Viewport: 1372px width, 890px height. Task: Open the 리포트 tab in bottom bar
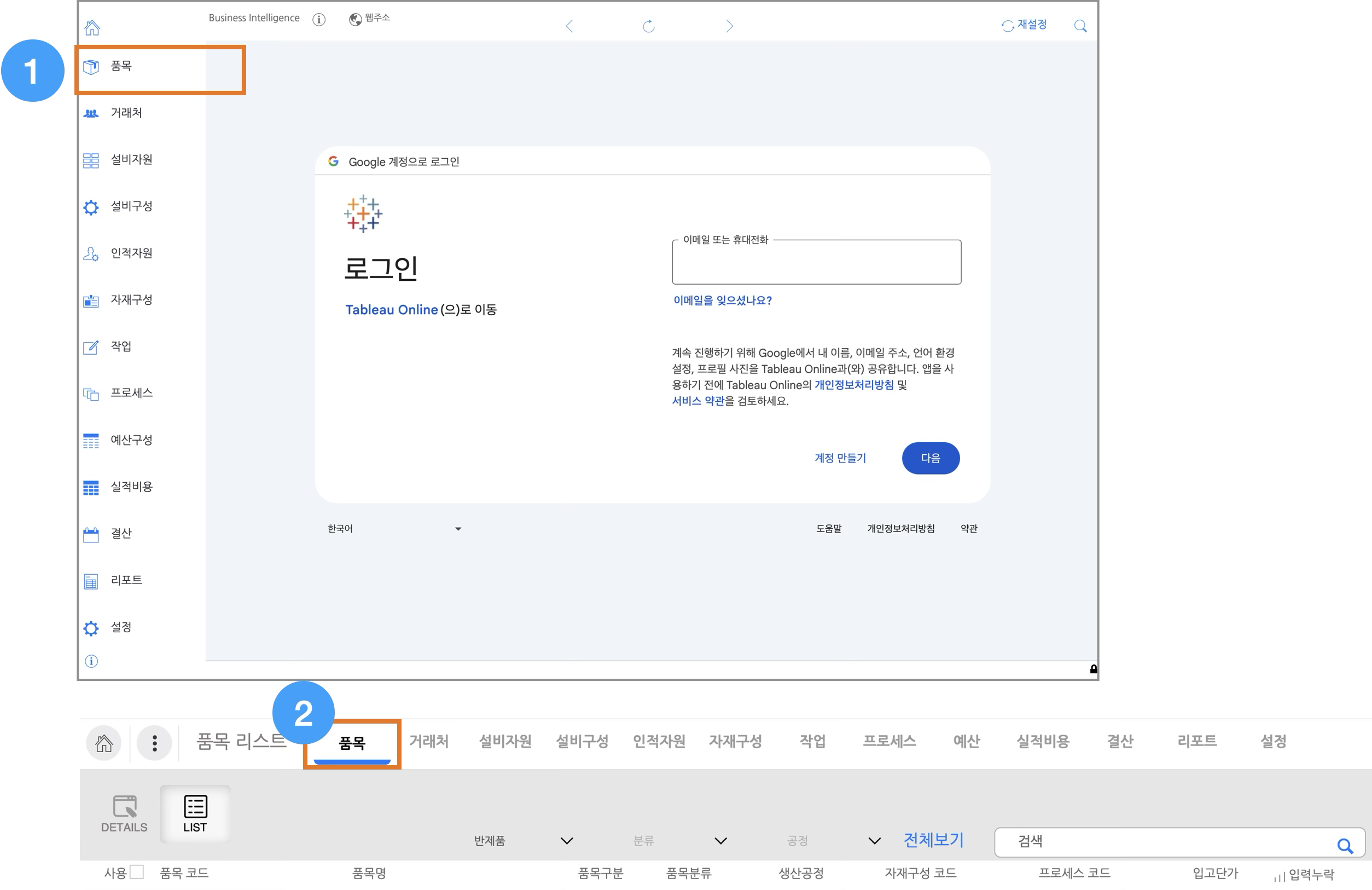[1197, 741]
